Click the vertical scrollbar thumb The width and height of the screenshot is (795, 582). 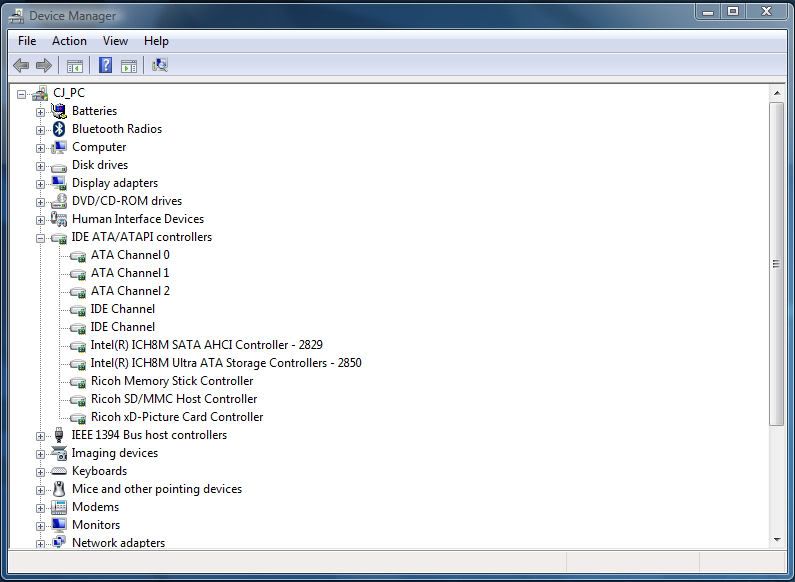click(777, 264)
